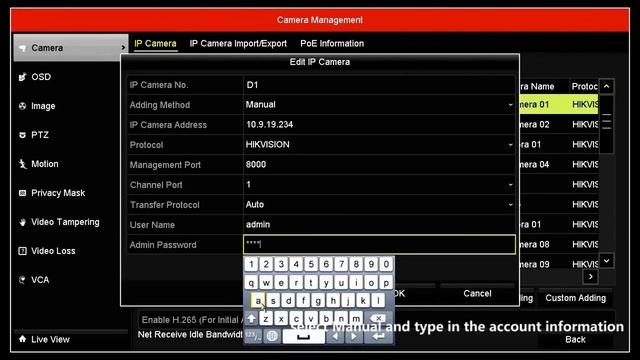Click the Image settings icon
Image resolution: width=640 pixels, height=360 pixels.
pyautogui.click(x=22, y=106)
